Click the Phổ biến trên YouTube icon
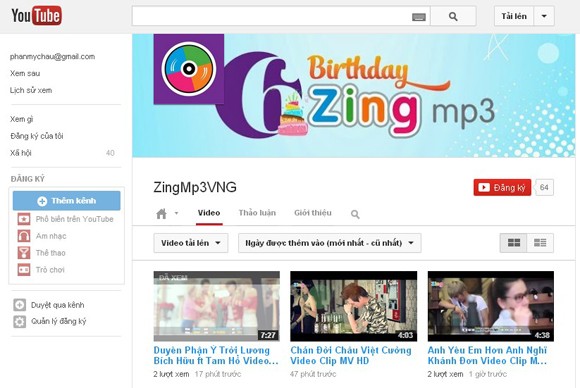580x388 pixels. coord(24,219)
